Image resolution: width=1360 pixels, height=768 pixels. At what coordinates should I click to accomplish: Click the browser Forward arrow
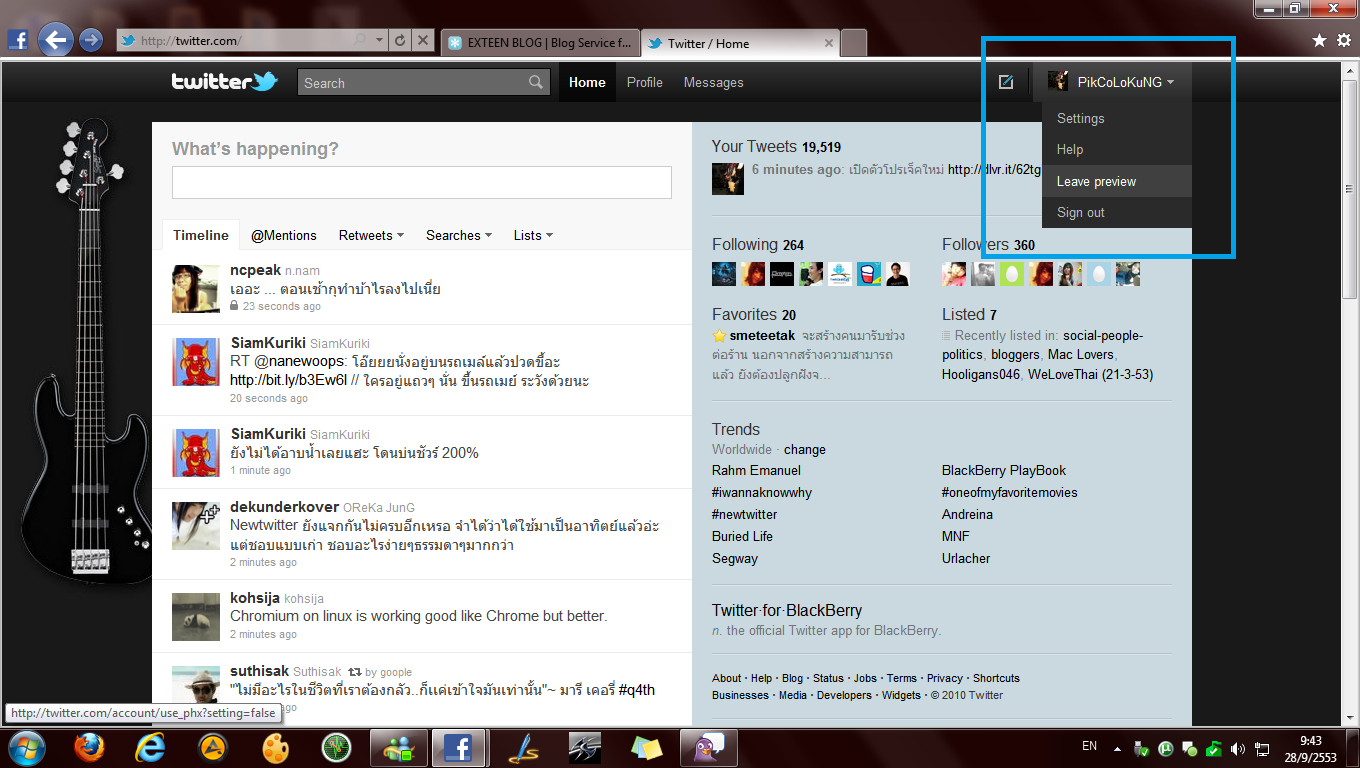click(91, 40)
